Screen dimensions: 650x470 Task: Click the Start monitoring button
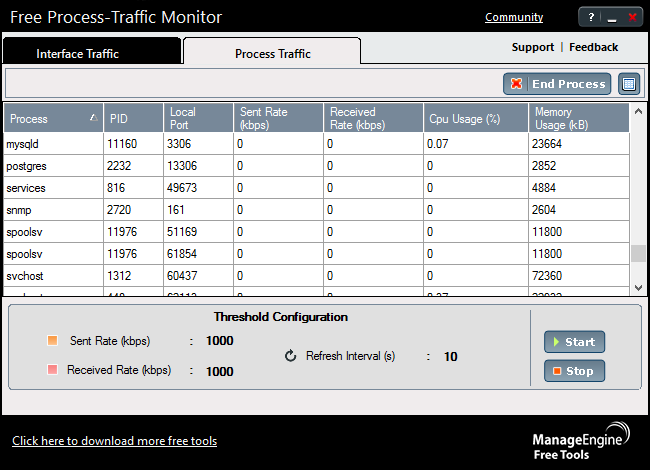coord(574,342)
